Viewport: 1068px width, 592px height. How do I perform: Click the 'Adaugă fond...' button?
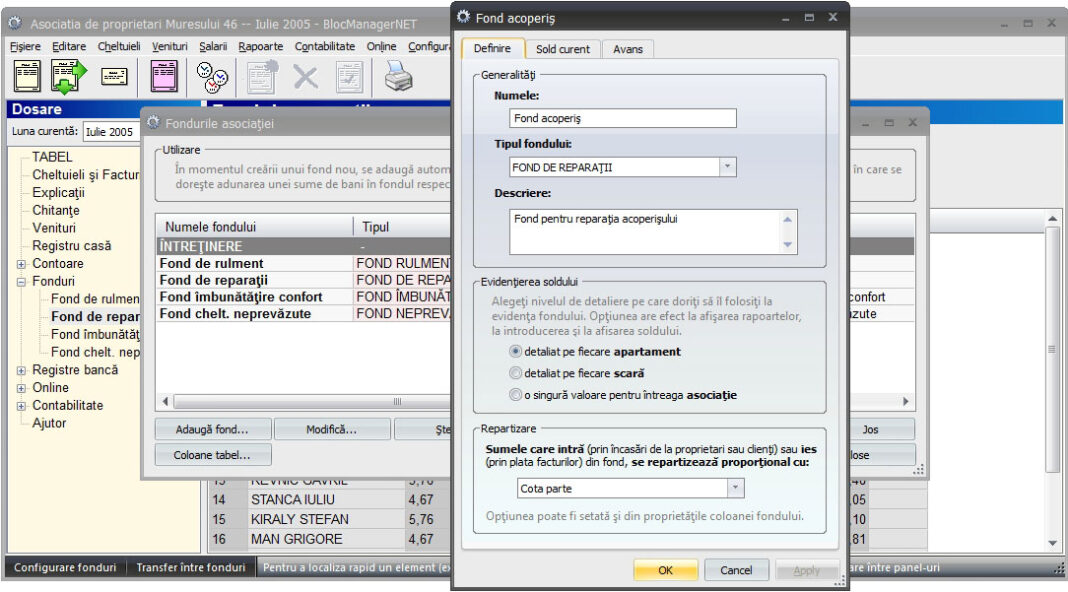pyautogui.click(x=211, y=429)
